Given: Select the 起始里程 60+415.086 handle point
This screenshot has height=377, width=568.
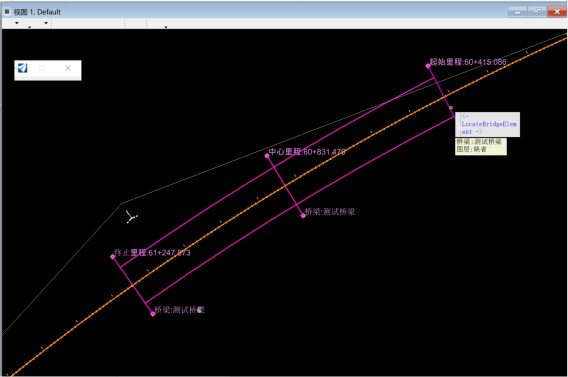Looking at the screenshot, I should point(428,66).
